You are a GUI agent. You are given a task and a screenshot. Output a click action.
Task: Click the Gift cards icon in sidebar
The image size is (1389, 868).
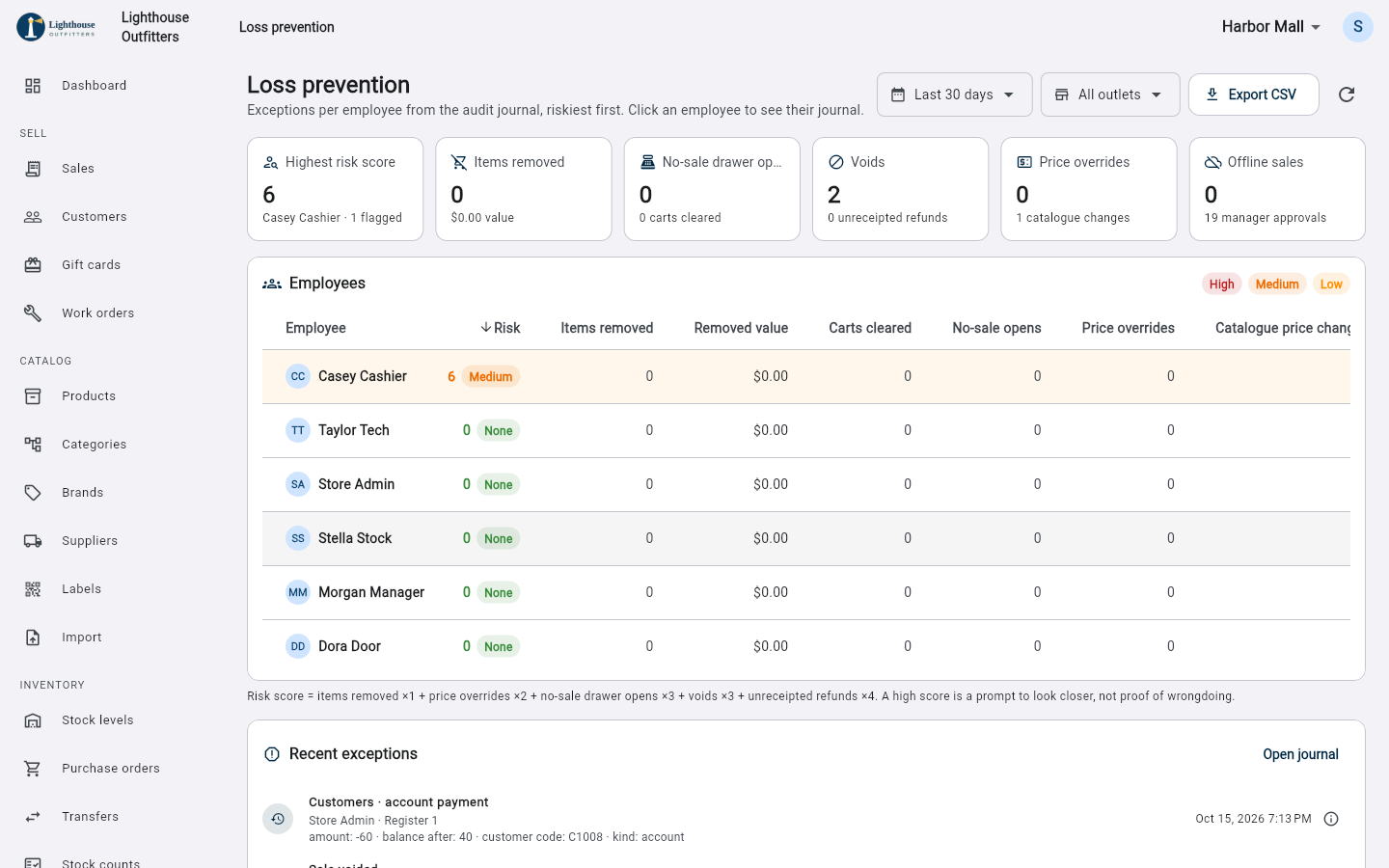(x=33, y=265)
